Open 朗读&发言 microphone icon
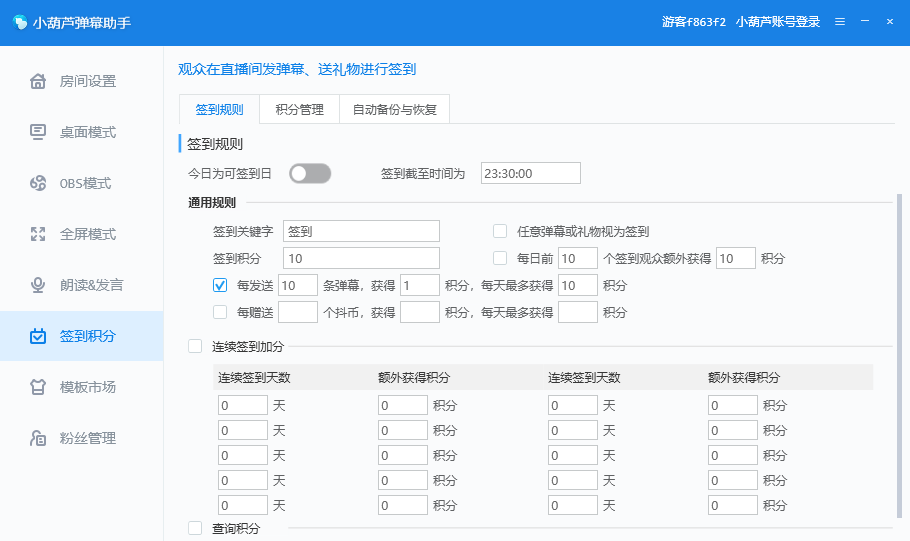The height and width of the screenshot is (541, 910). [38, 285]
